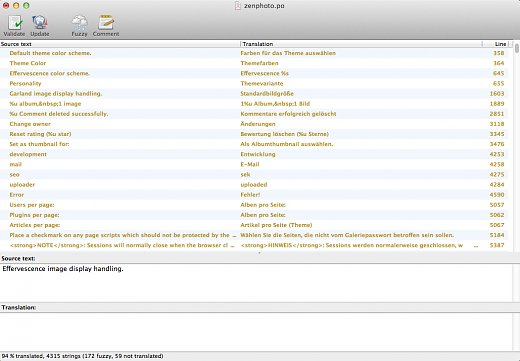Click translation 'Als Albumthumbnail auswählen.'
The image size is (520, 361).
(x=287, y=144)
